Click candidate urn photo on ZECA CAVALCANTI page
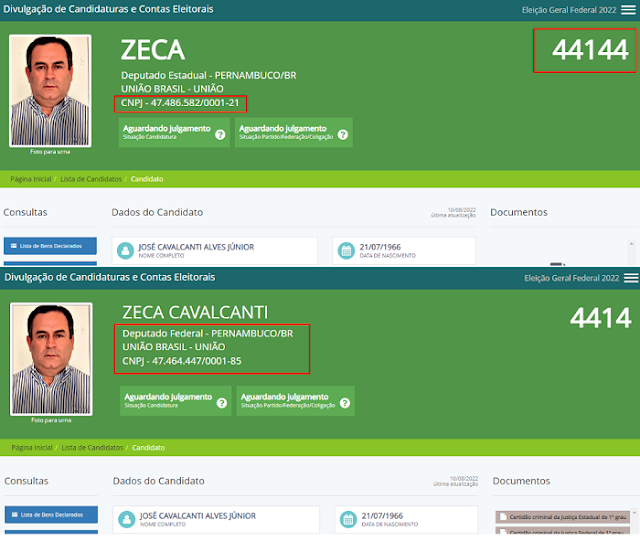 pos(51,359)
